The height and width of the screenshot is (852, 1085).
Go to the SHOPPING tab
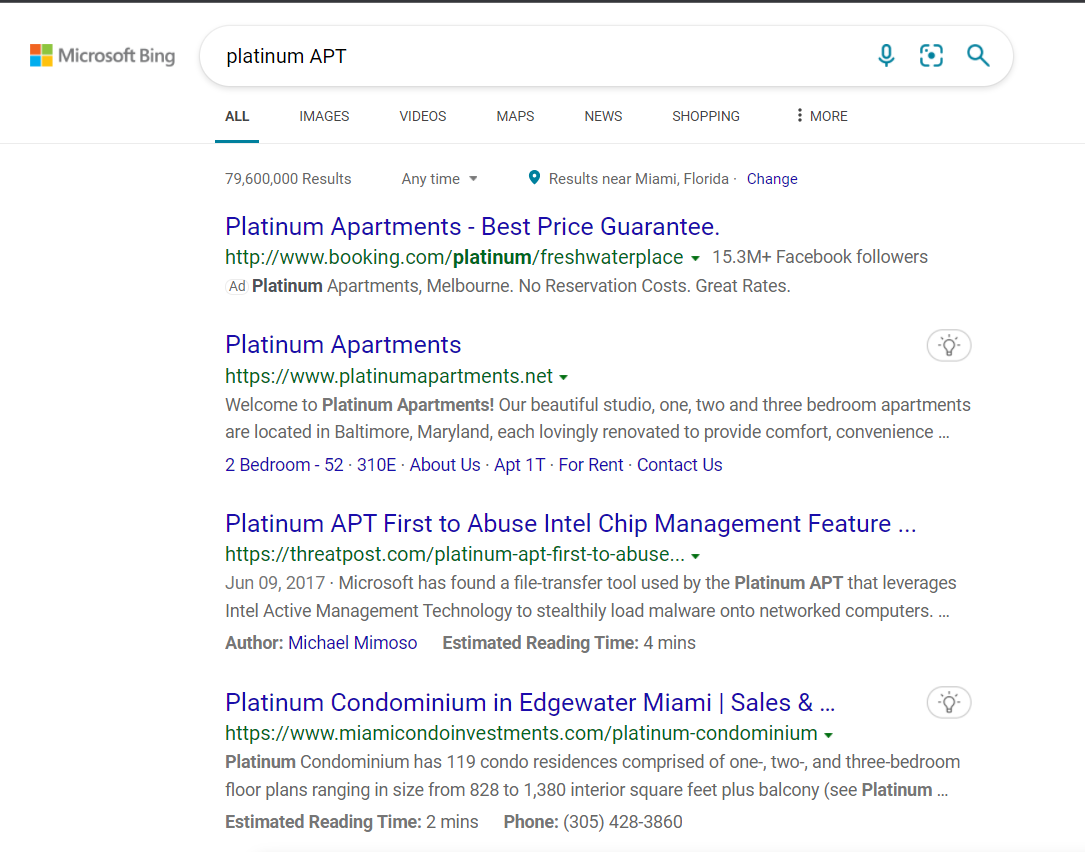pos(705,116)
